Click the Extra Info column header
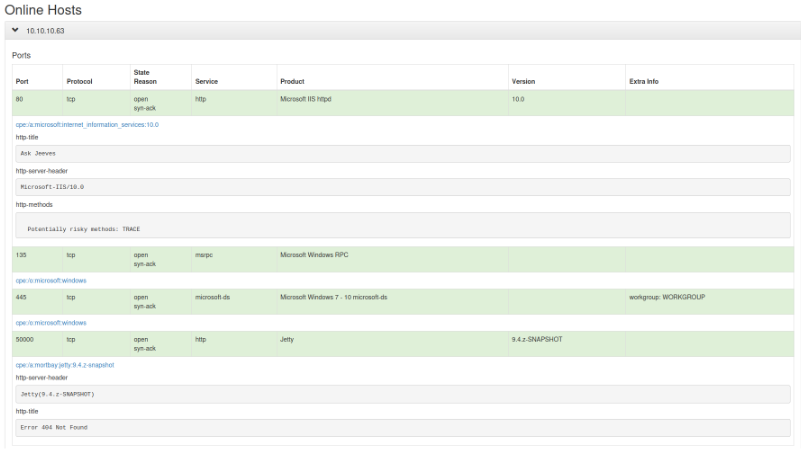The image size is (801, 452). 643,81
